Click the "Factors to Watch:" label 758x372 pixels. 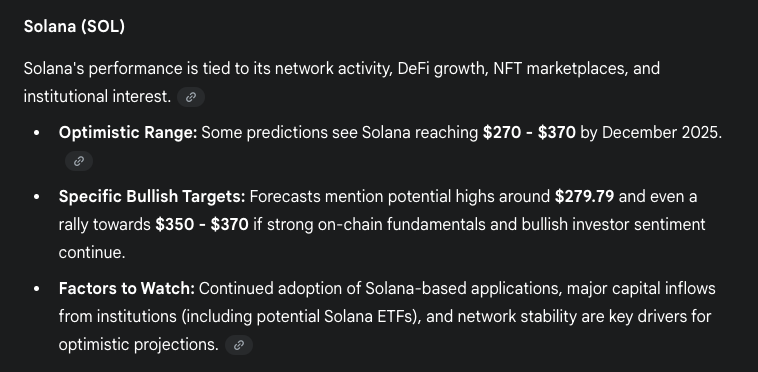(127, 288)
